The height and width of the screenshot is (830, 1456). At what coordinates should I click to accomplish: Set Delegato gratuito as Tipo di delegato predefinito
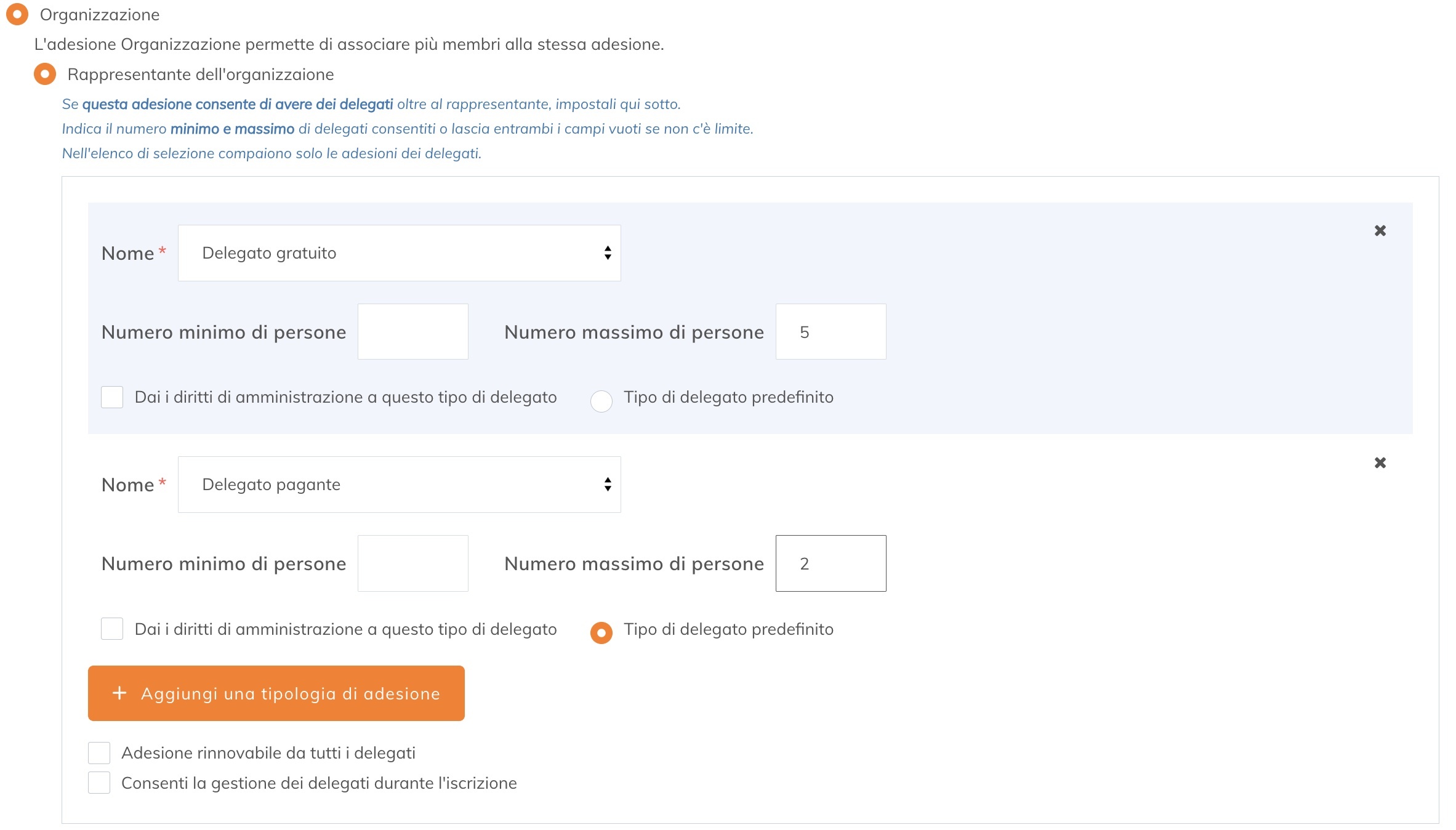601,401
